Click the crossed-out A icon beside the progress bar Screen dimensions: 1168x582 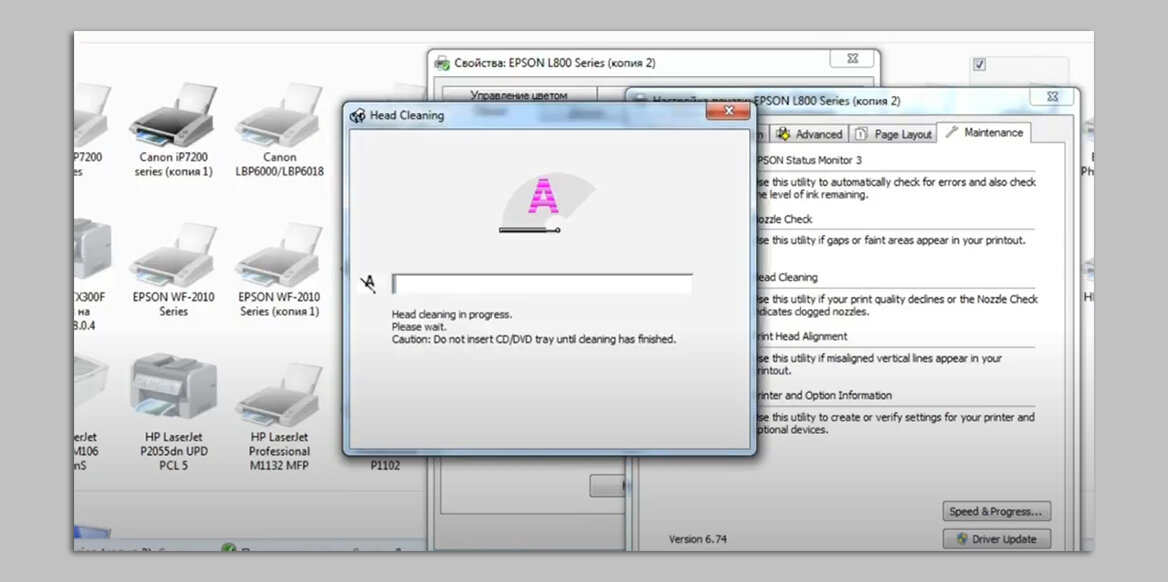(368, 284)
